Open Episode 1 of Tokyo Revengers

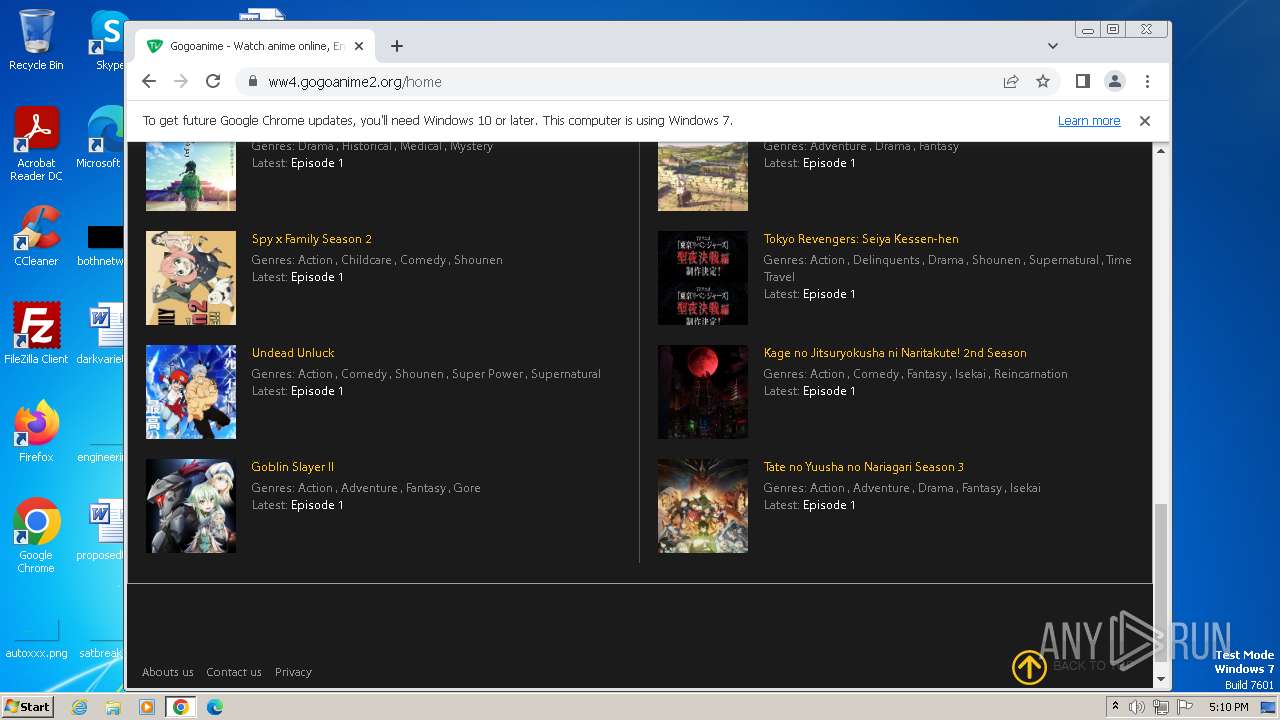point(829,294)
